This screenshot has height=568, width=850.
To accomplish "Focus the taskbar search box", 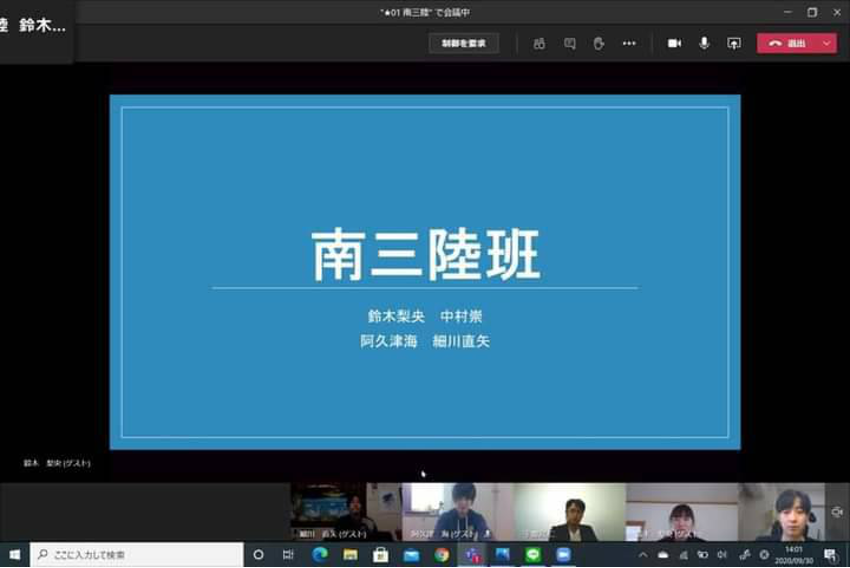I will pyautogui.click(x=137, y=554).
